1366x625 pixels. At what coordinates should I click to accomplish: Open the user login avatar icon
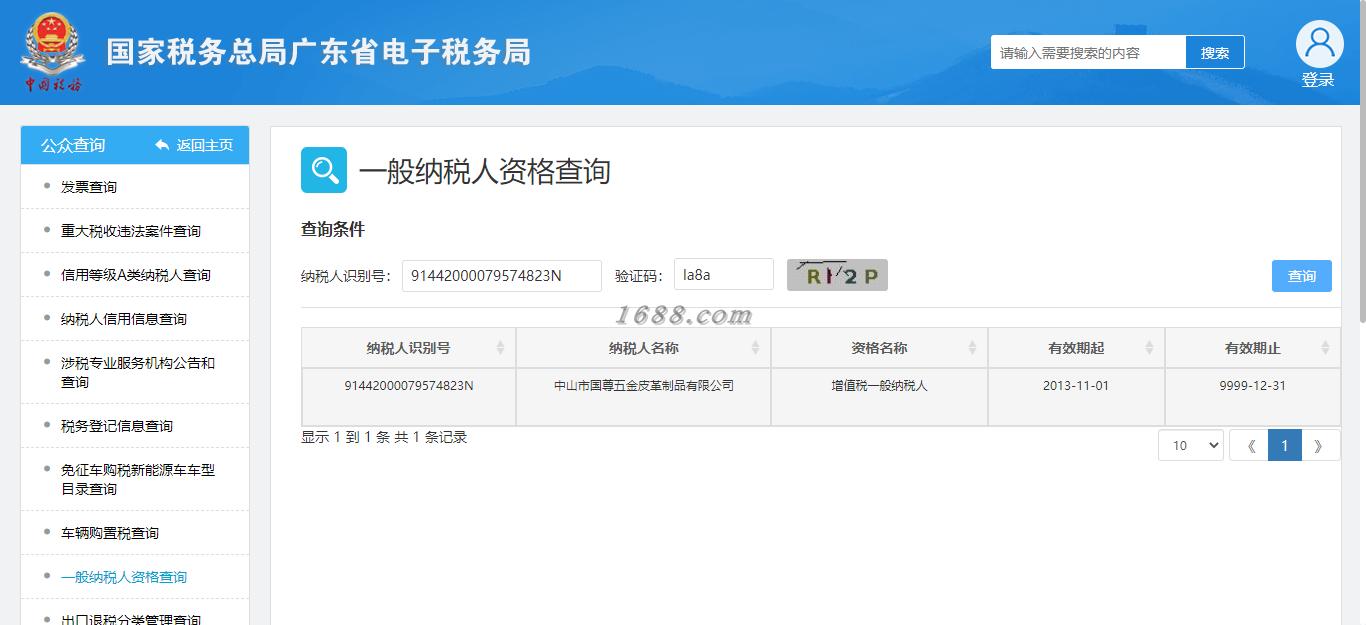tap(1319, 43)
